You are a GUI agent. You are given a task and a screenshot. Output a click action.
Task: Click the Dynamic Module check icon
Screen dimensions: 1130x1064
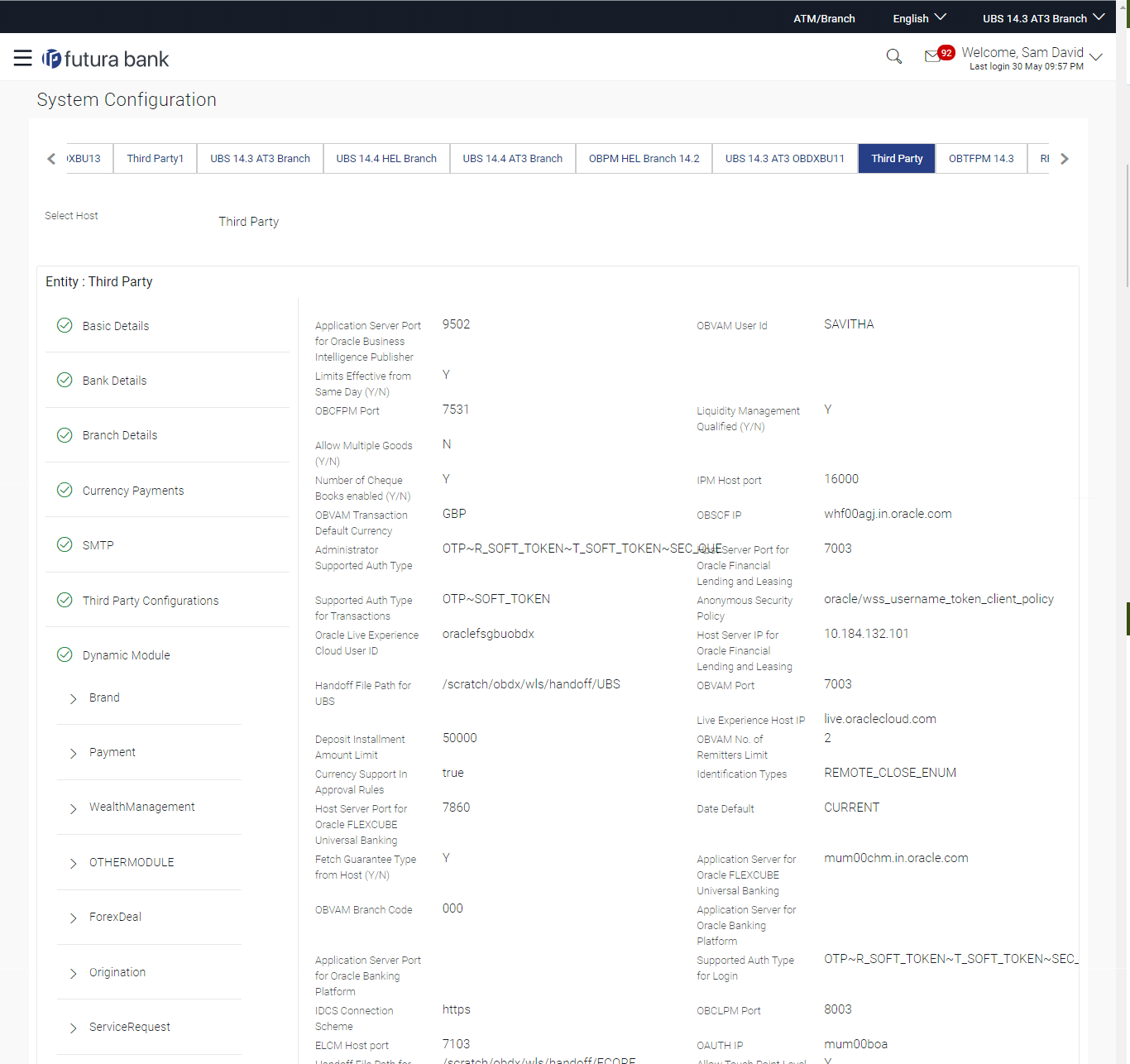(65, 654)
